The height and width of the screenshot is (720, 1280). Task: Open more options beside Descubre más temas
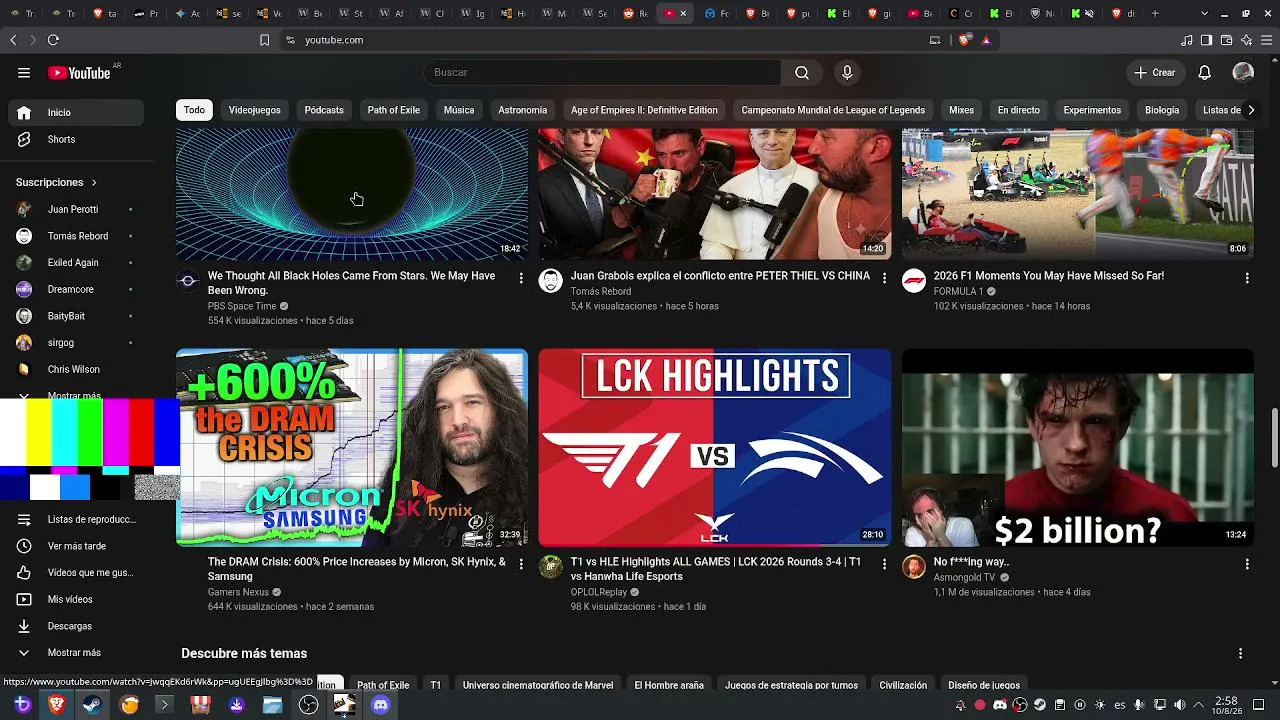tap(1241, 654)
